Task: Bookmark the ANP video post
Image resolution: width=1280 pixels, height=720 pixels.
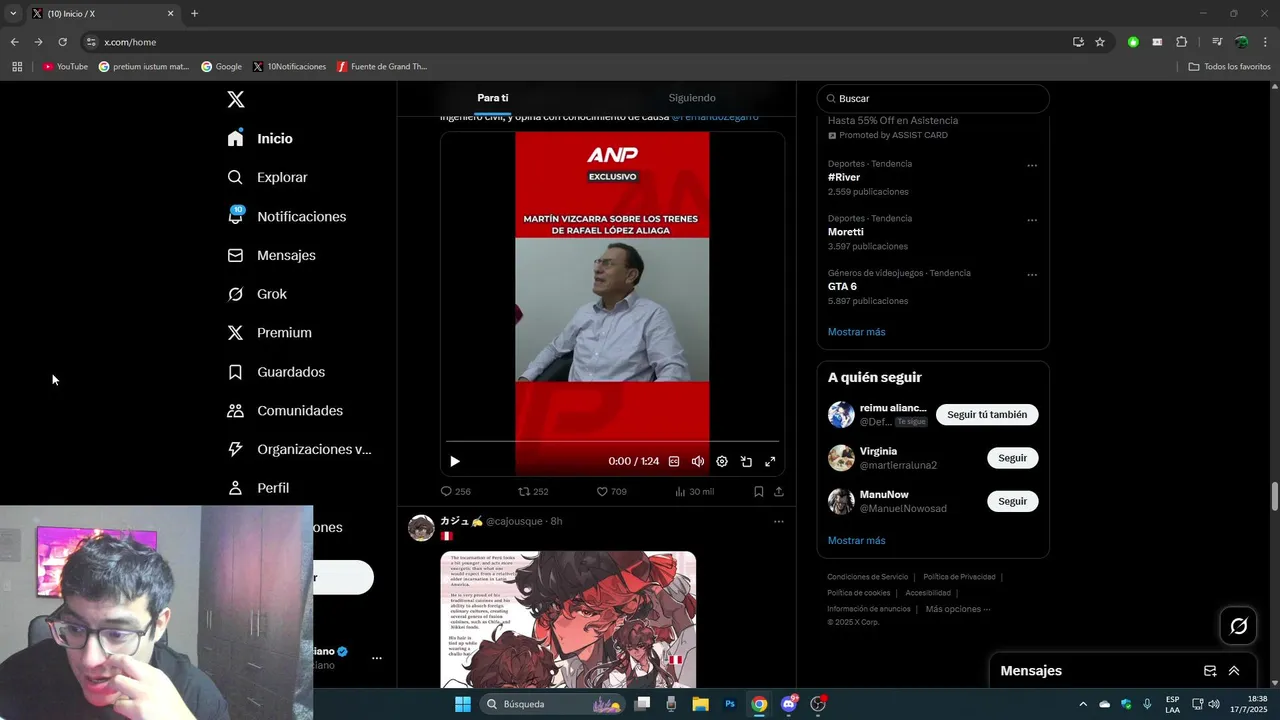Action: point(759,492)
